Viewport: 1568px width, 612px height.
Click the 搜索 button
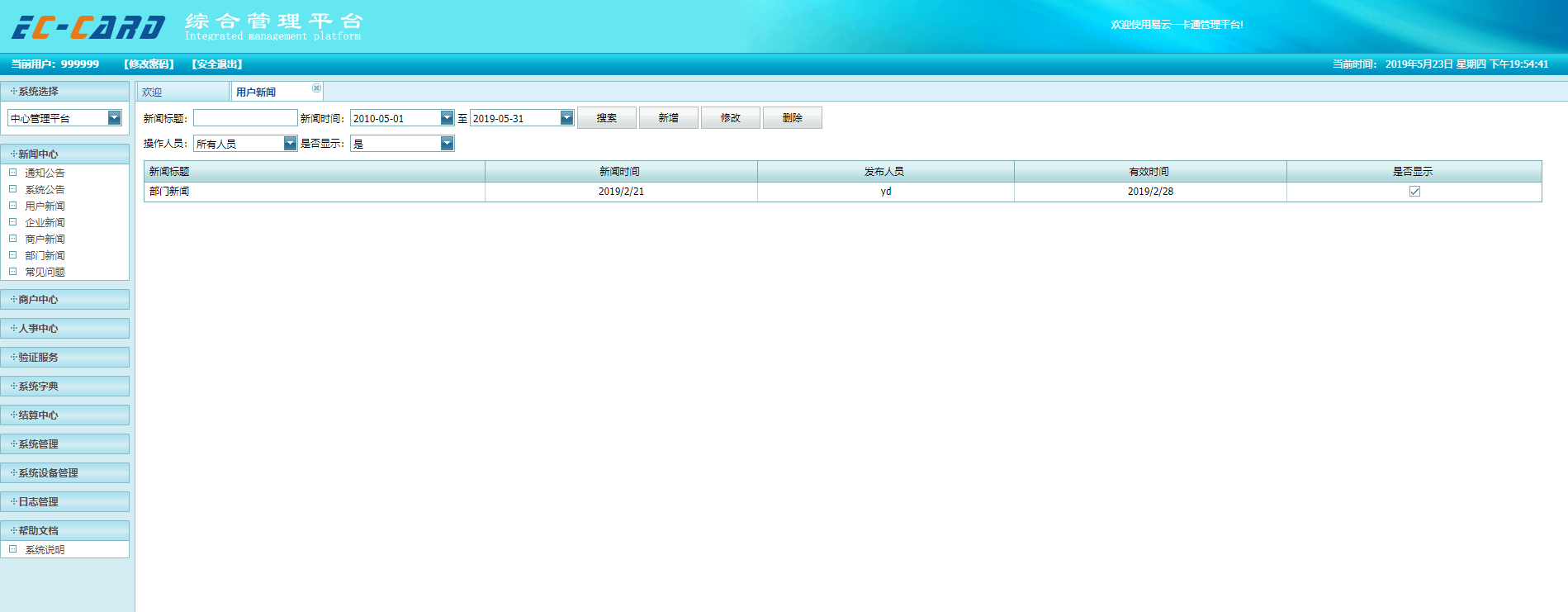pyautogui.click(x=607, y=118)
